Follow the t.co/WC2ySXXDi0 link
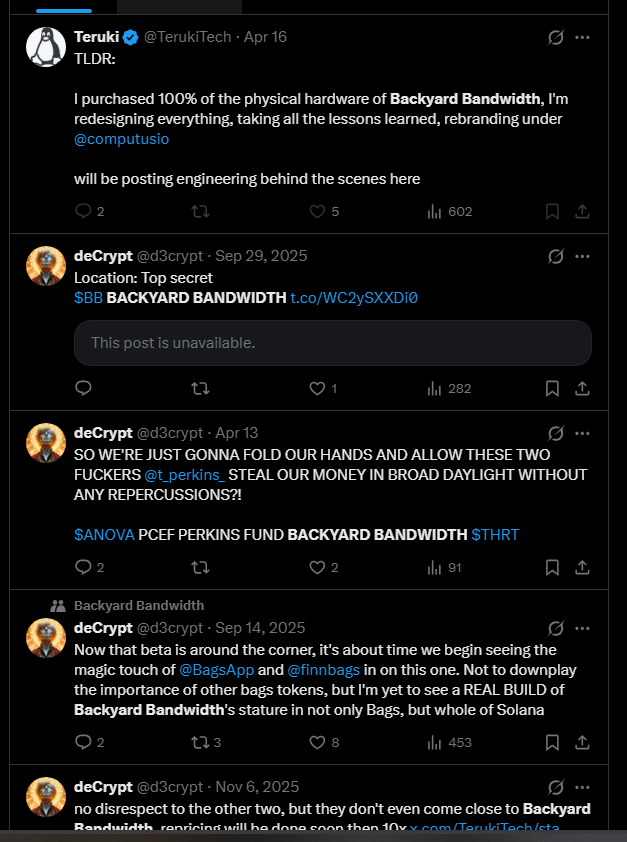 click(x=354, y=297)
